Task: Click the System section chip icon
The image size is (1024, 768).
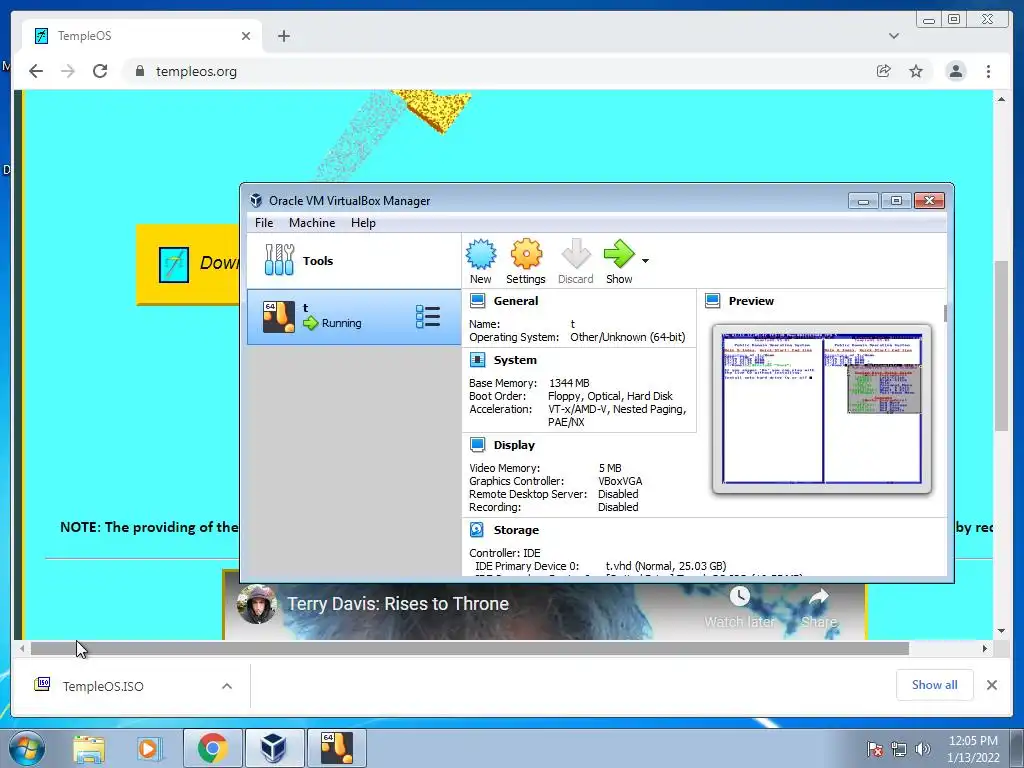Action: click(x=477, y=360)
